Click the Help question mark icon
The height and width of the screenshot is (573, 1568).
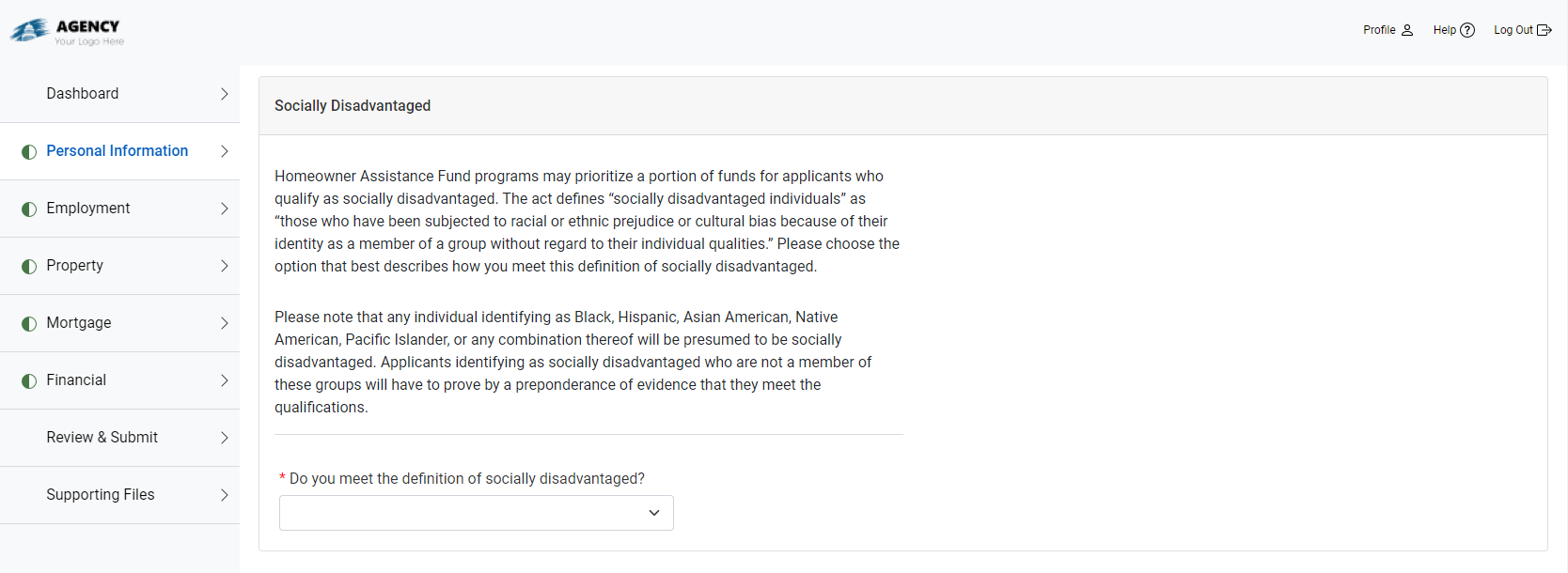tap(1468, 29)
